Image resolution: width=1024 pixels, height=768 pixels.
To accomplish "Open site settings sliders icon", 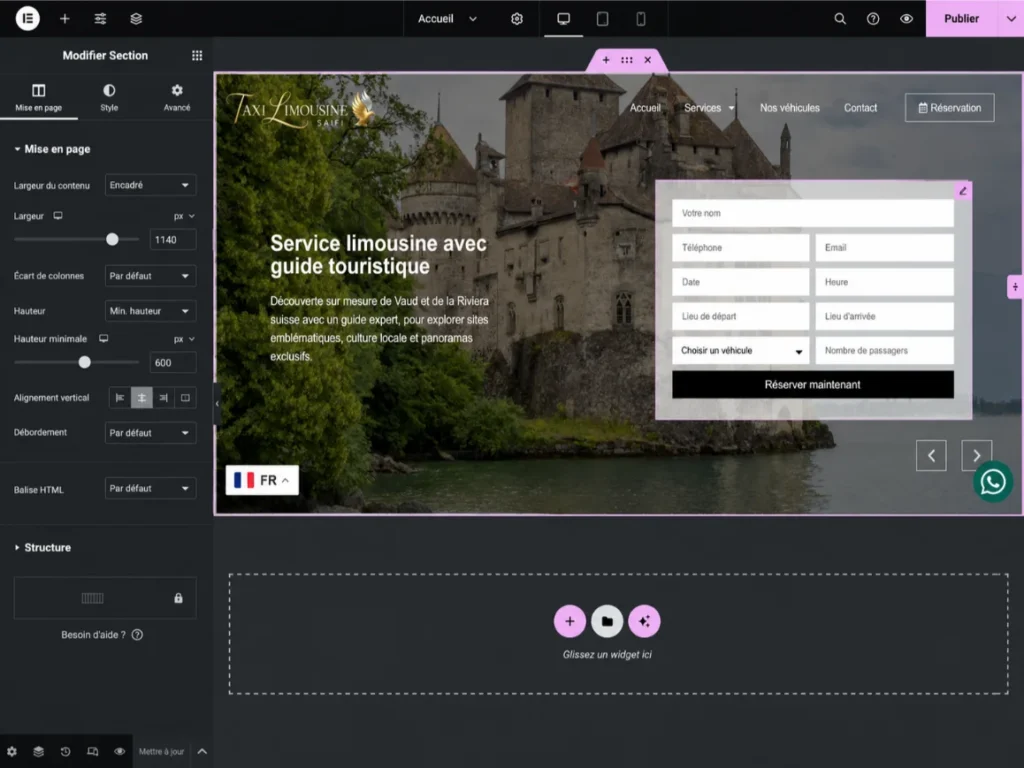I will tap(100, 18).
